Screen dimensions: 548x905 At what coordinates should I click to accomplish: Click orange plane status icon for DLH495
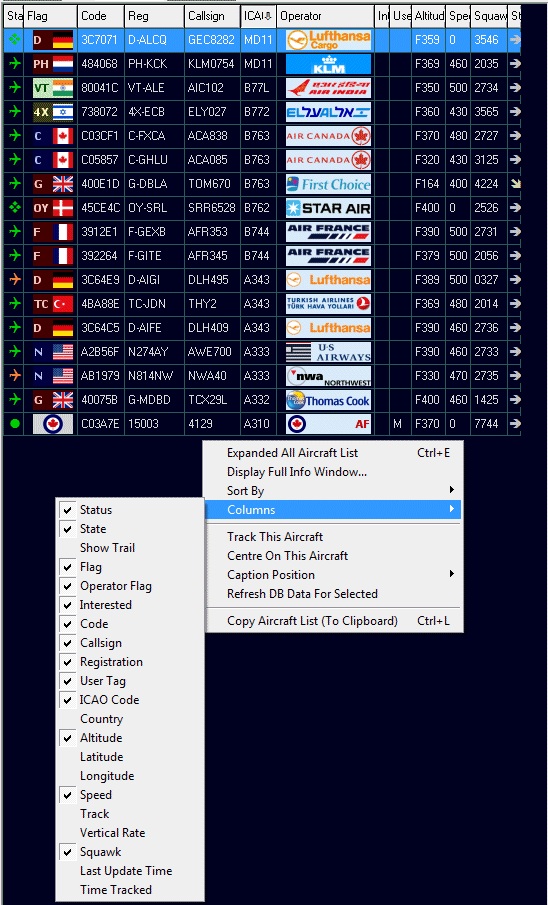15,280
